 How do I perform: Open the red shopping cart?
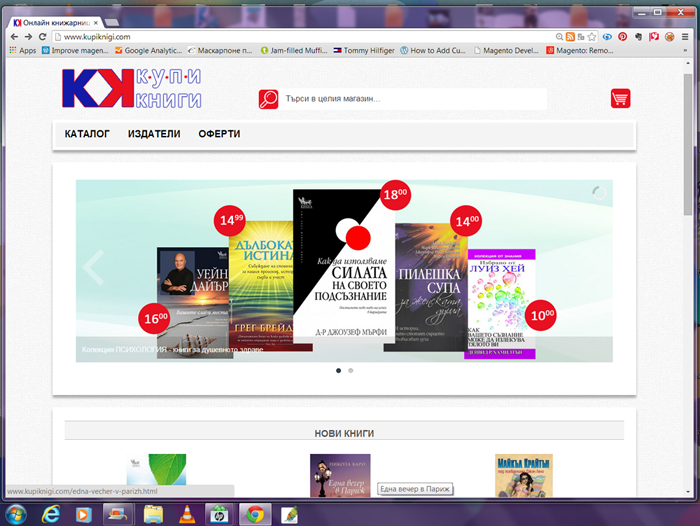tap(621, 98)
